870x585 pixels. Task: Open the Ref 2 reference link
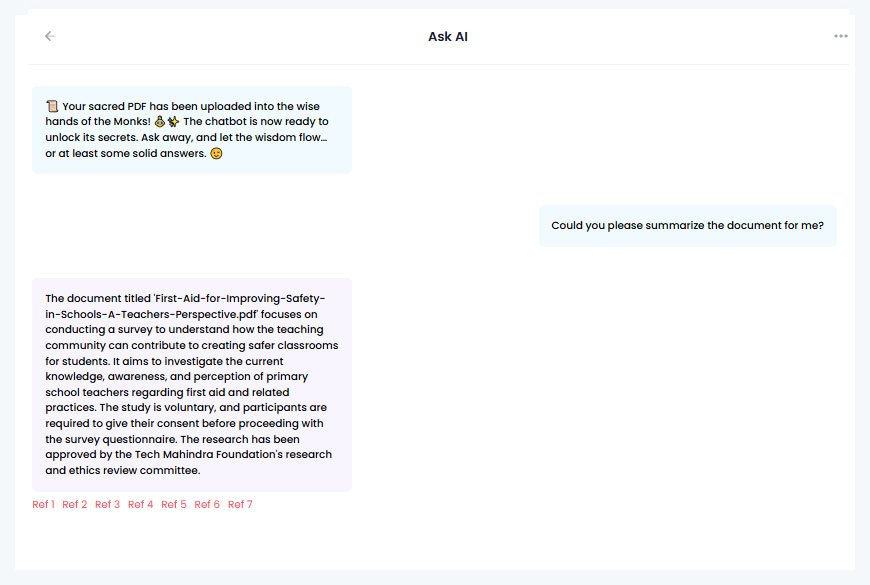pos(75,504)
